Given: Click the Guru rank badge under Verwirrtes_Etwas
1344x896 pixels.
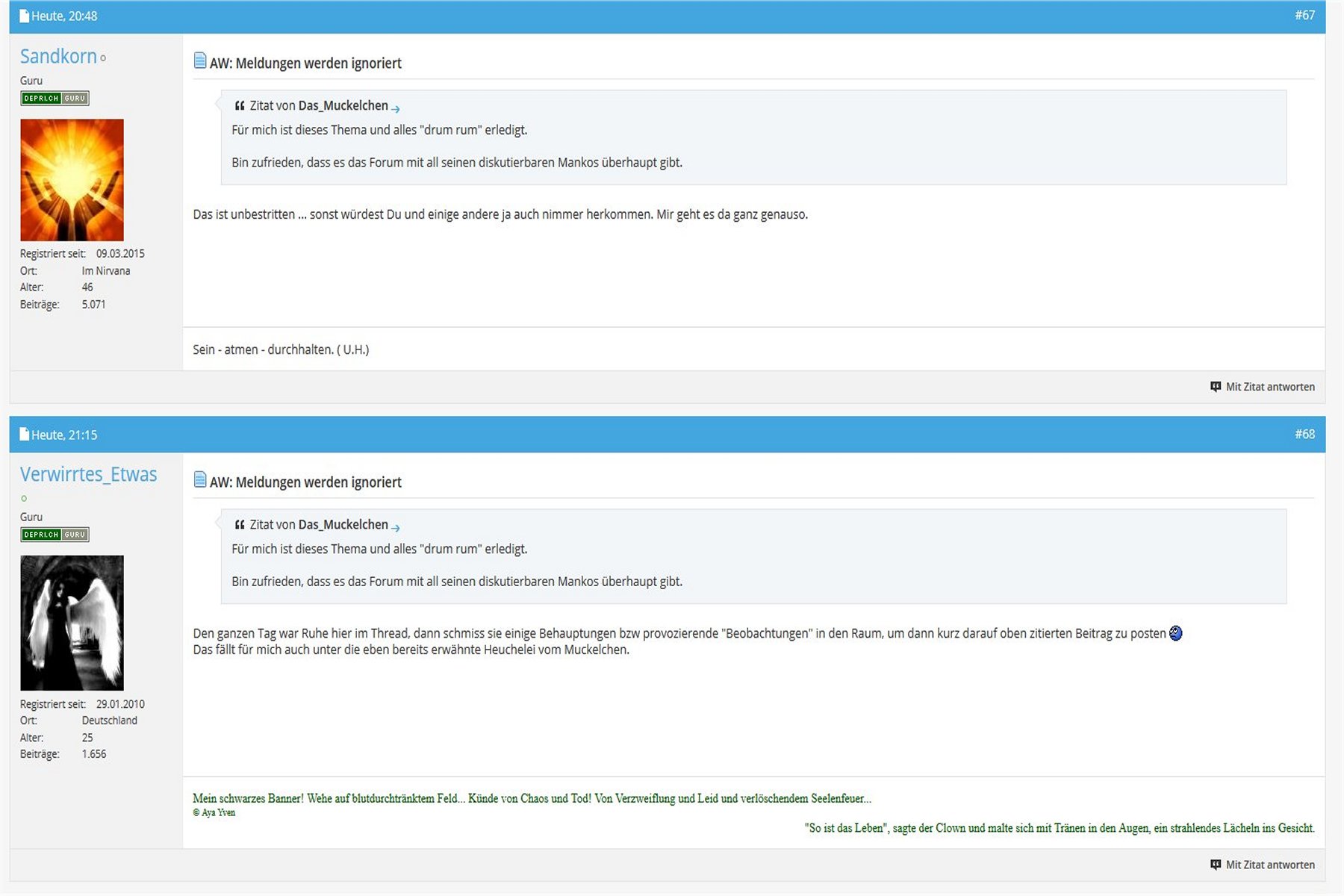Looking at the screenshot, I should 55,535.
